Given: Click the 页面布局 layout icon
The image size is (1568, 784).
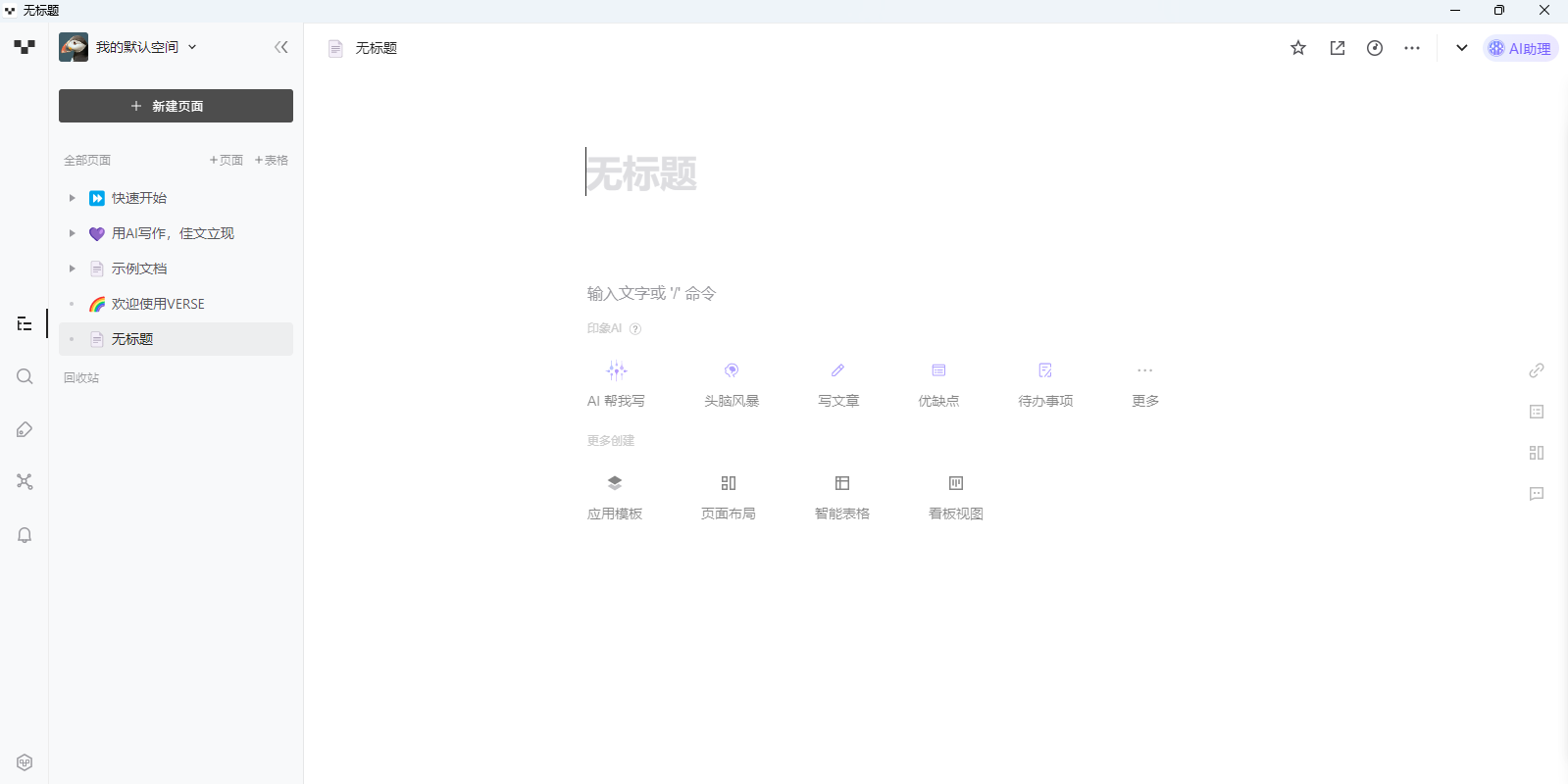Looking at the screenshot, I should click(x=729, y=483).
